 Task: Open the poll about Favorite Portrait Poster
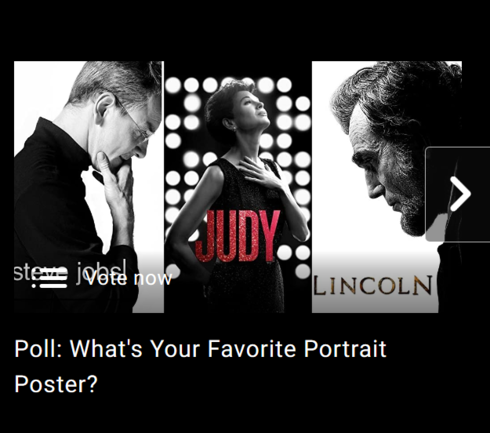(200, 366)
